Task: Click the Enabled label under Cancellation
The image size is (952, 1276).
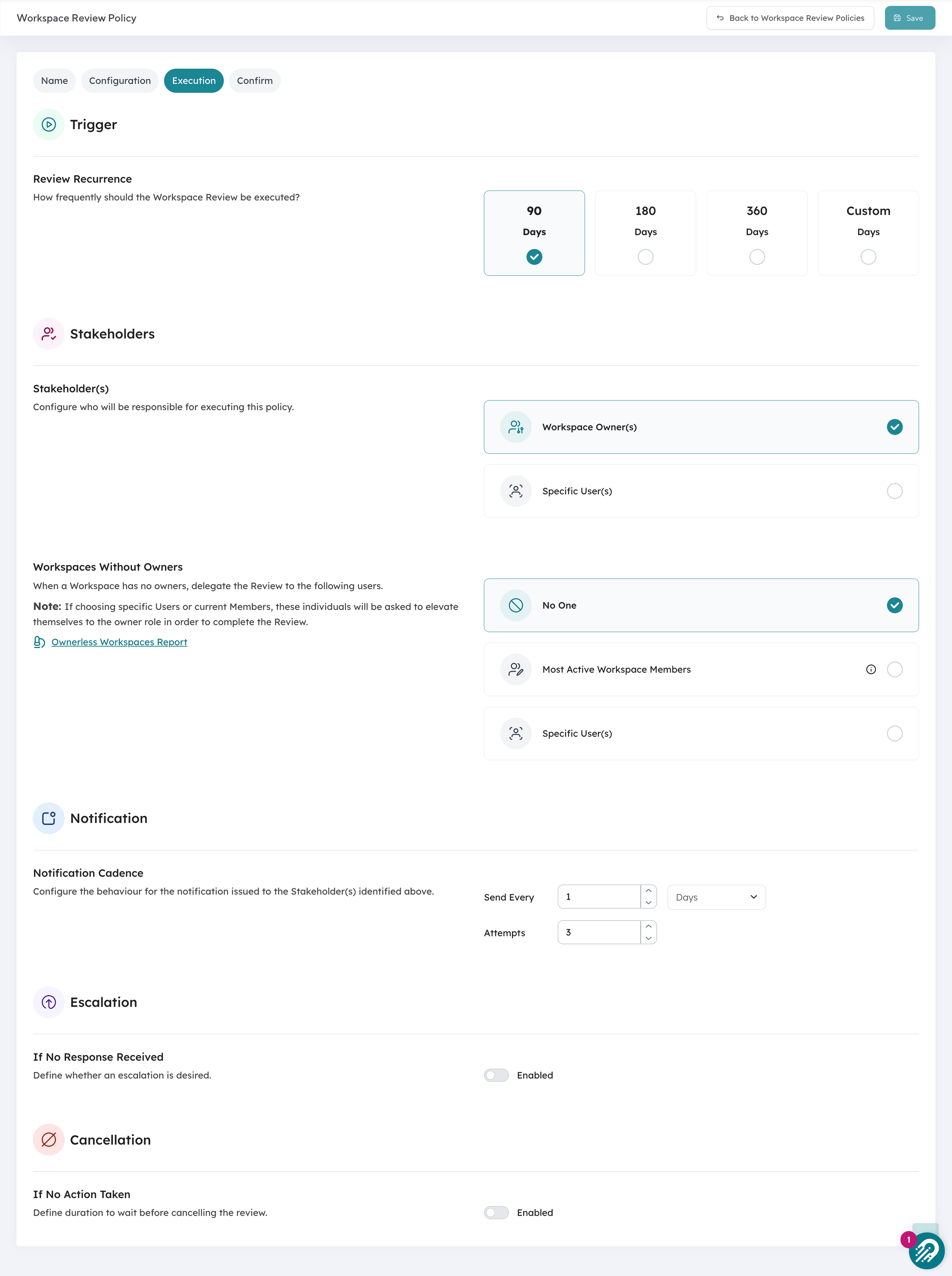Action: [535, 1213]
